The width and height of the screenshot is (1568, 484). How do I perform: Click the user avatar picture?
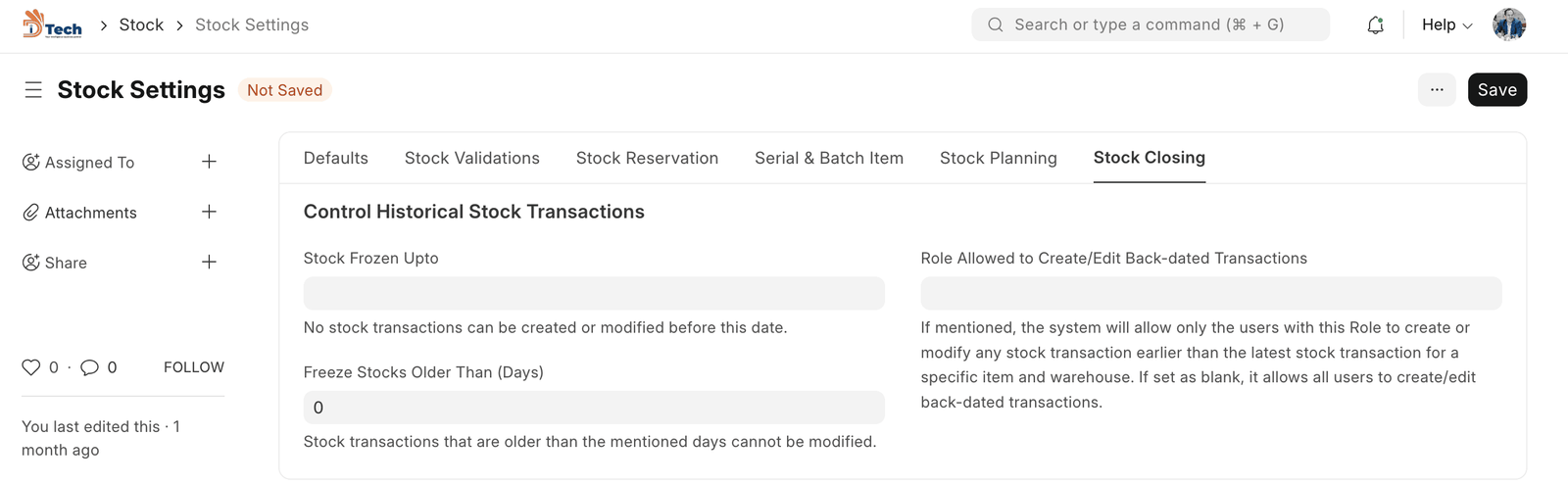(x=1508, y=25)
